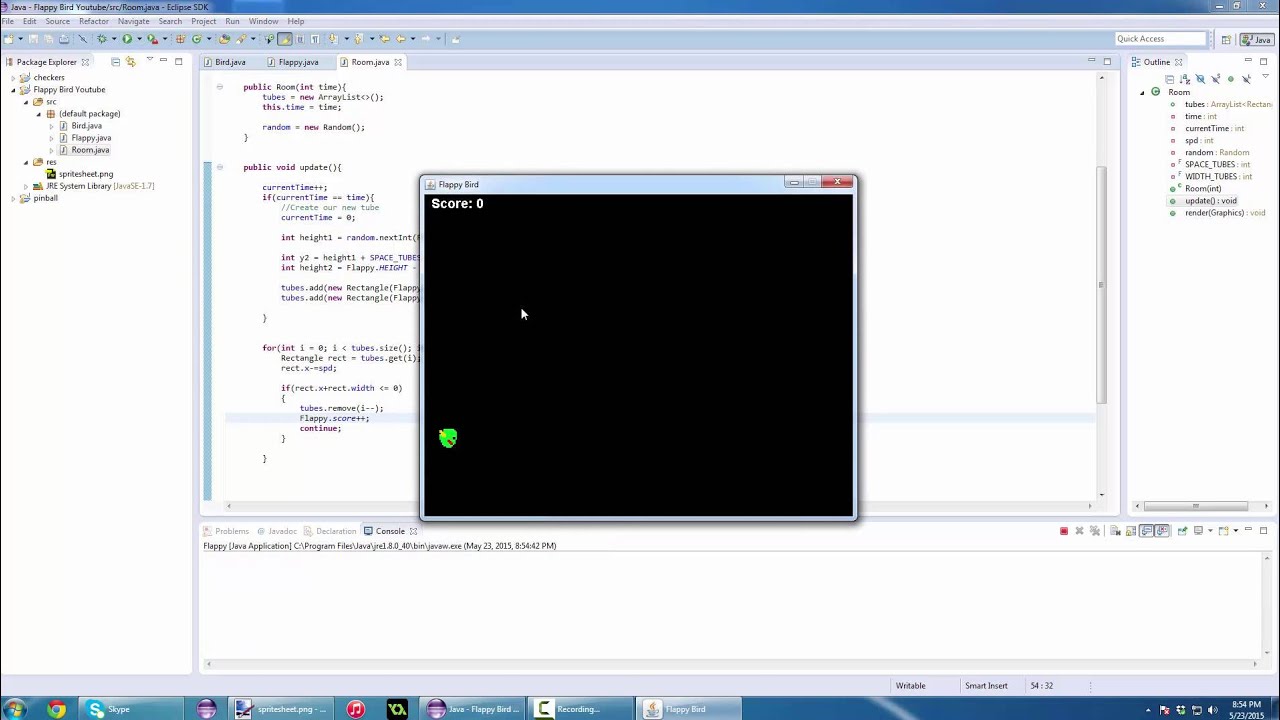Pin the Console view
The width and height of the screenshot is (1280, 720).
tap(1182, 531)
